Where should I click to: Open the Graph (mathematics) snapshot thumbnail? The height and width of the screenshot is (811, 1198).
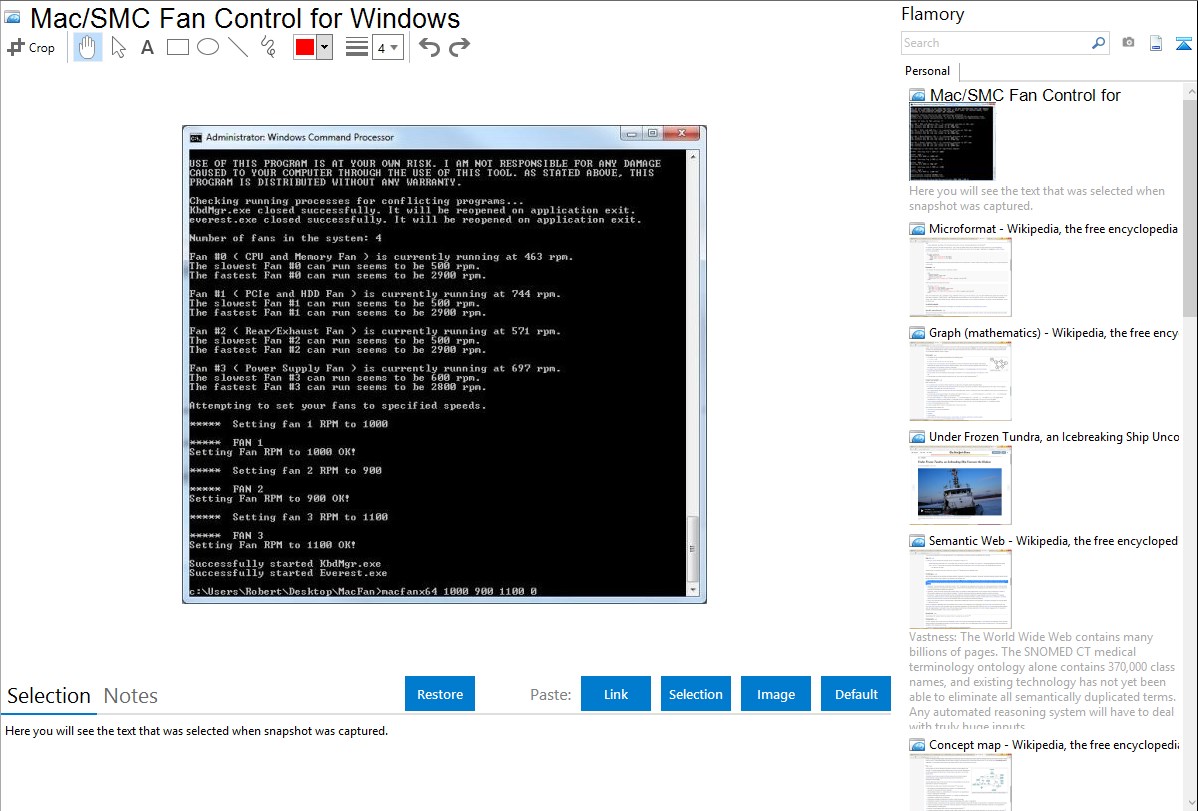pos(960,381)
